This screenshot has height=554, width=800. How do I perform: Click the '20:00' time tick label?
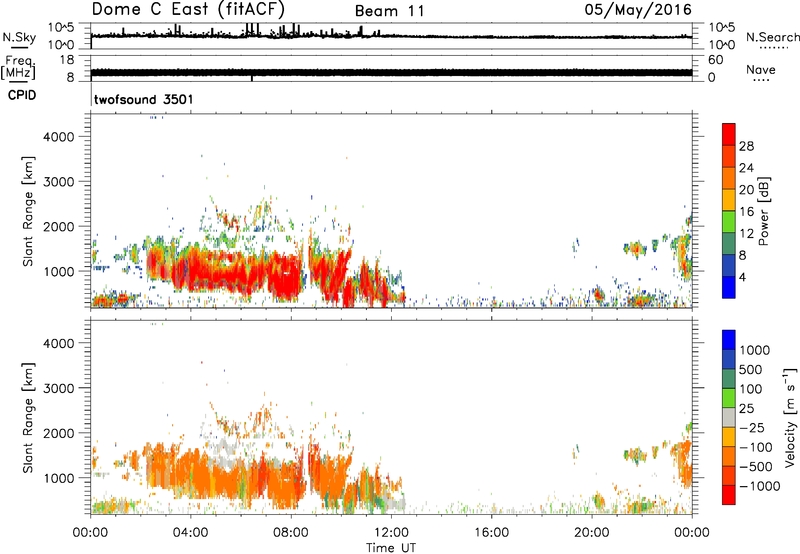(x=592, y=533)
